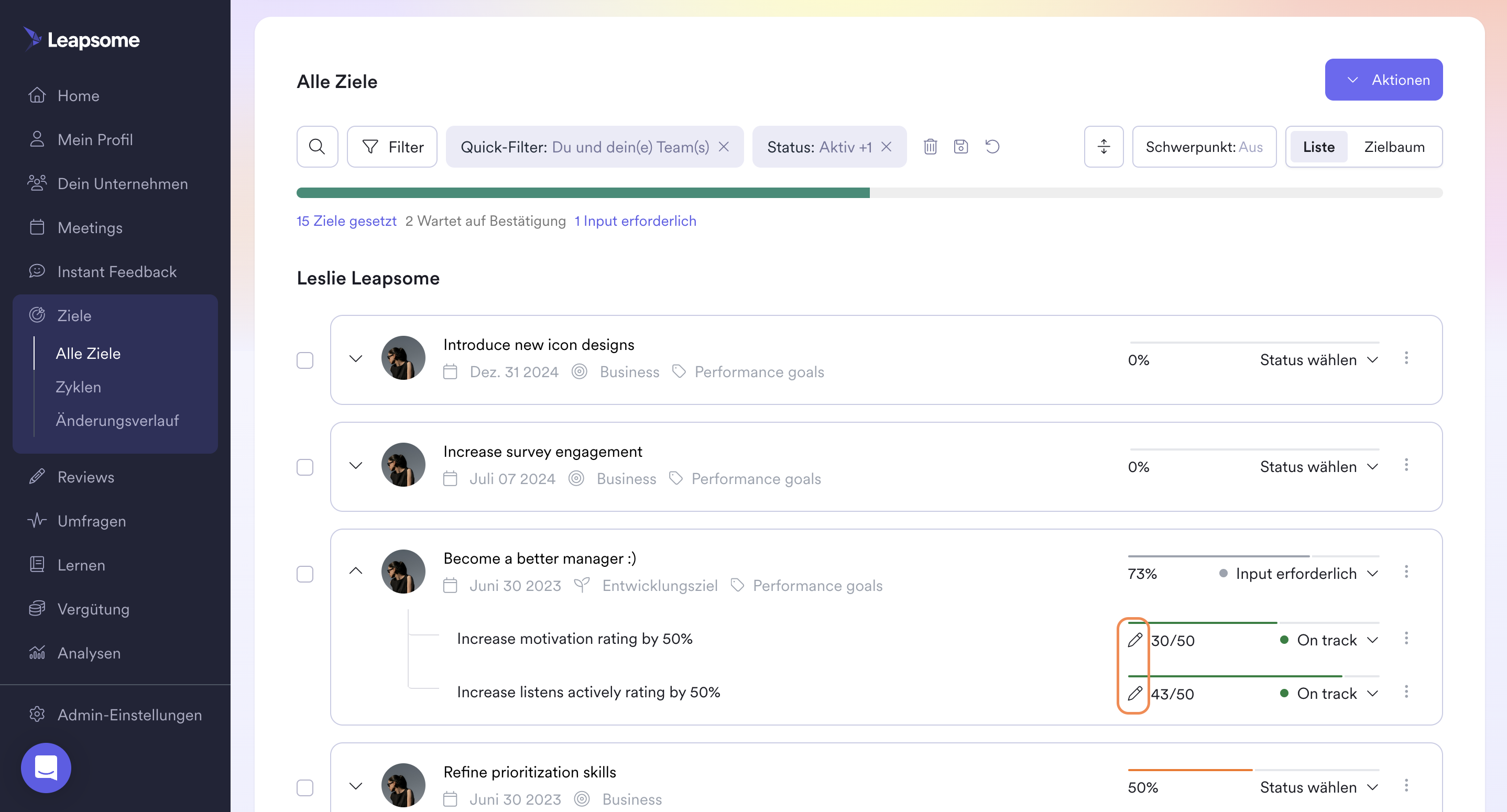This screenshot has height=812, width=1507.
Task: Click the 73% progress bar
Action: tap(1253, 556)
